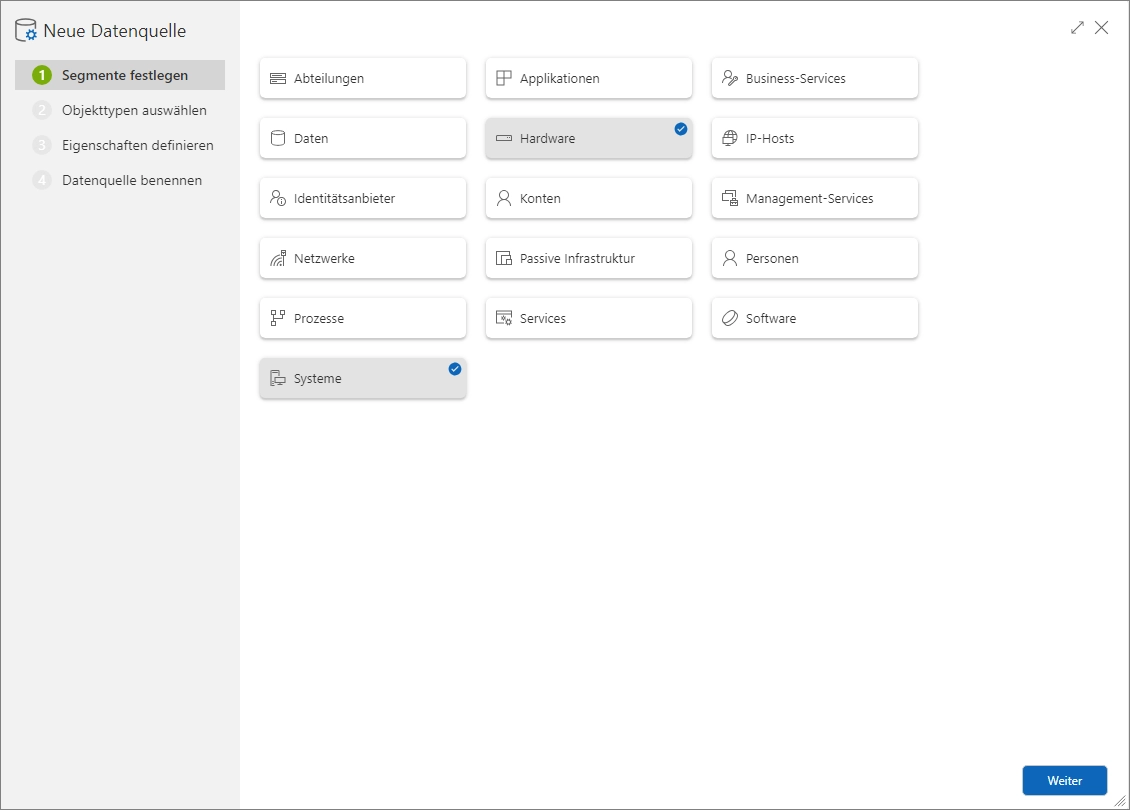The image size is (1130, 810).
Task: Toggle the Konten segment tile
Action: click(588, 199)
